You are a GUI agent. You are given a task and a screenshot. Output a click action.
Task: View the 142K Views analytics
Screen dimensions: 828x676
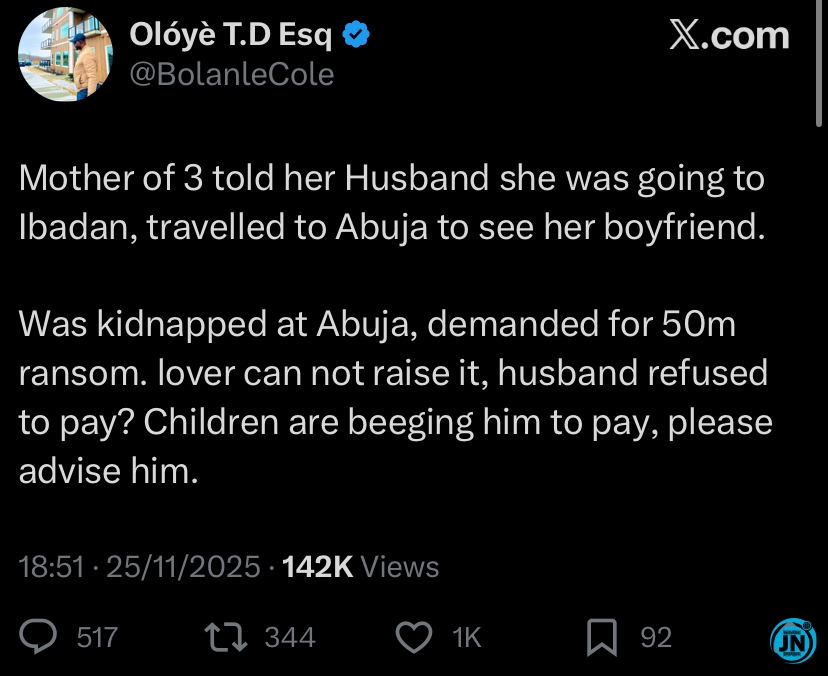click(x=361, y=567)
